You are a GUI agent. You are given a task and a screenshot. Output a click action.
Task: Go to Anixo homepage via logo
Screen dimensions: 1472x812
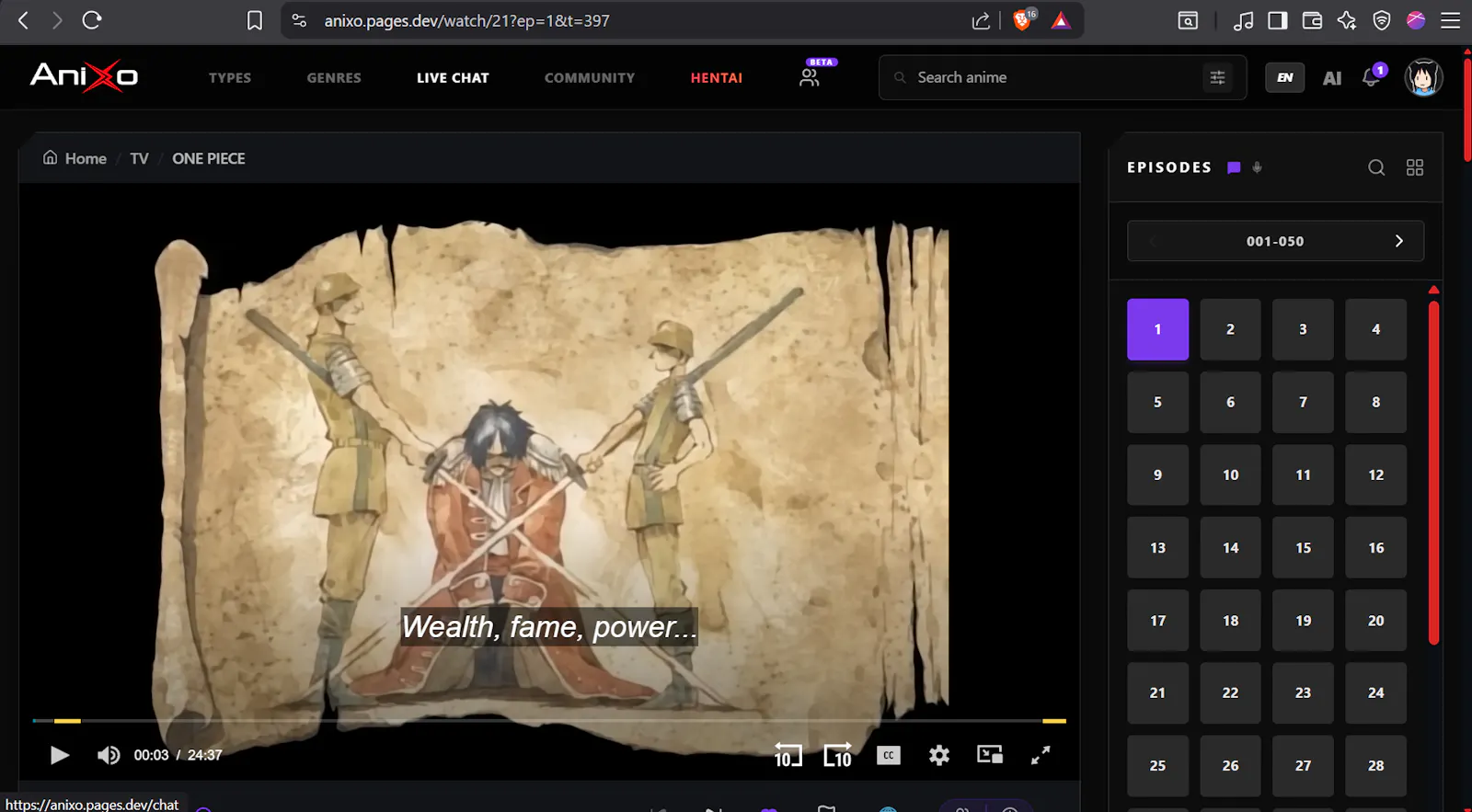(x=84, y=76)
